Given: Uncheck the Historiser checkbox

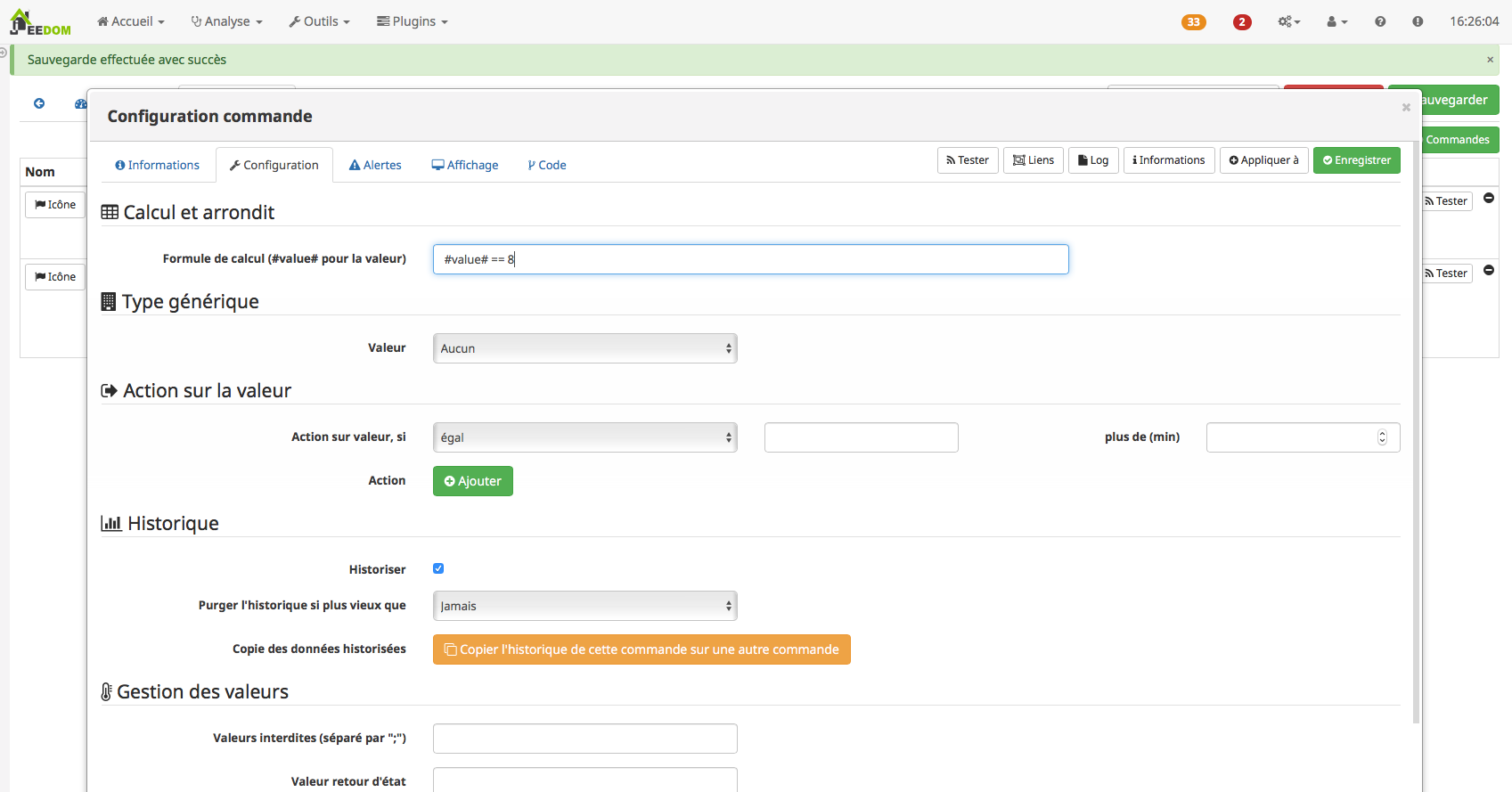Looking at the screenshot, I should (x=438, y=568).
